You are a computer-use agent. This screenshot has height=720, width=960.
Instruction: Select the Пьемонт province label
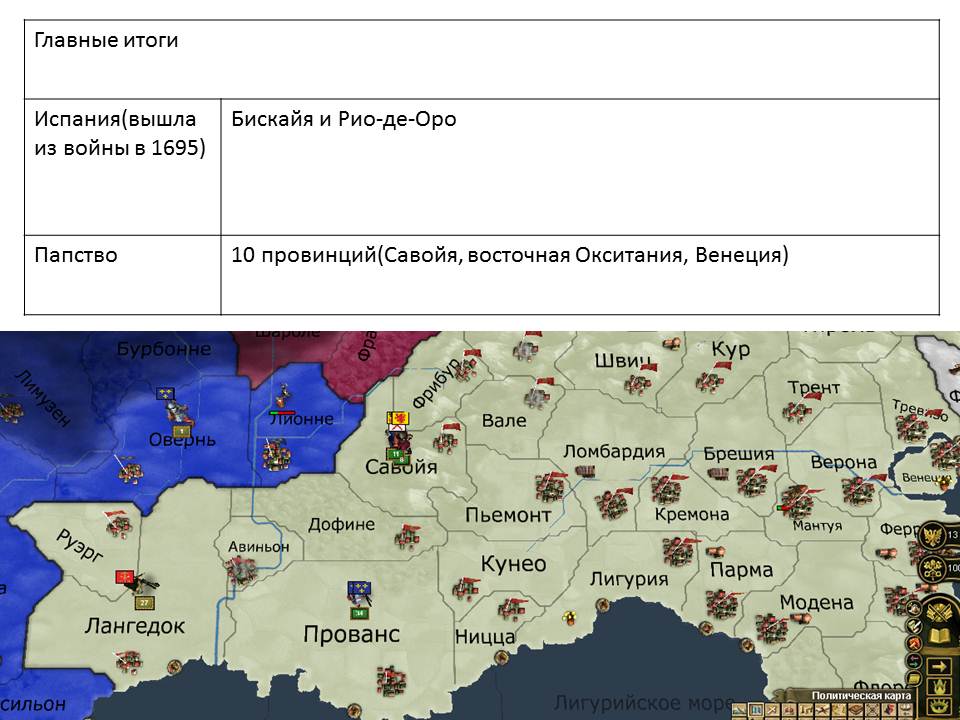508,515
